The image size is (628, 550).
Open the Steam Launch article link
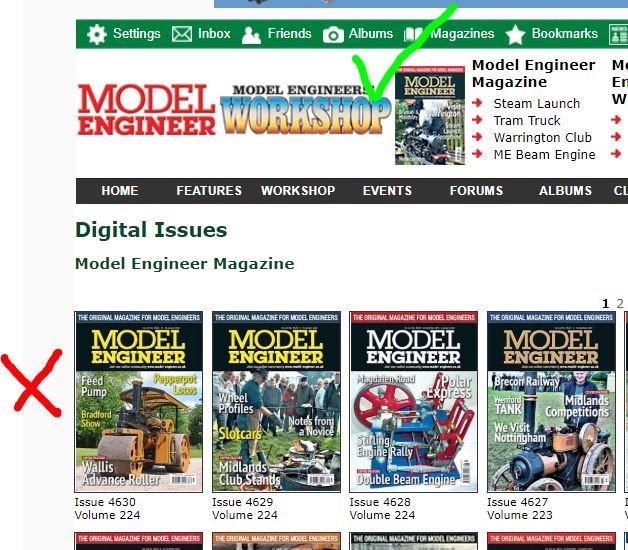pos(537,104)
